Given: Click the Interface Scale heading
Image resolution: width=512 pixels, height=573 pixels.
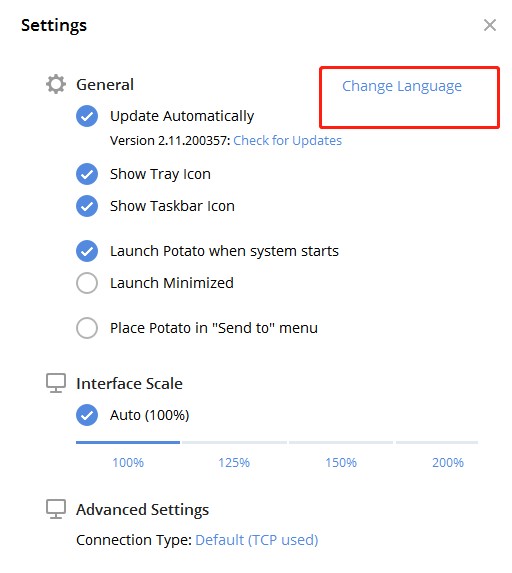Looking at the screenshot, I should pyautogui.click(x=129, y=383).
